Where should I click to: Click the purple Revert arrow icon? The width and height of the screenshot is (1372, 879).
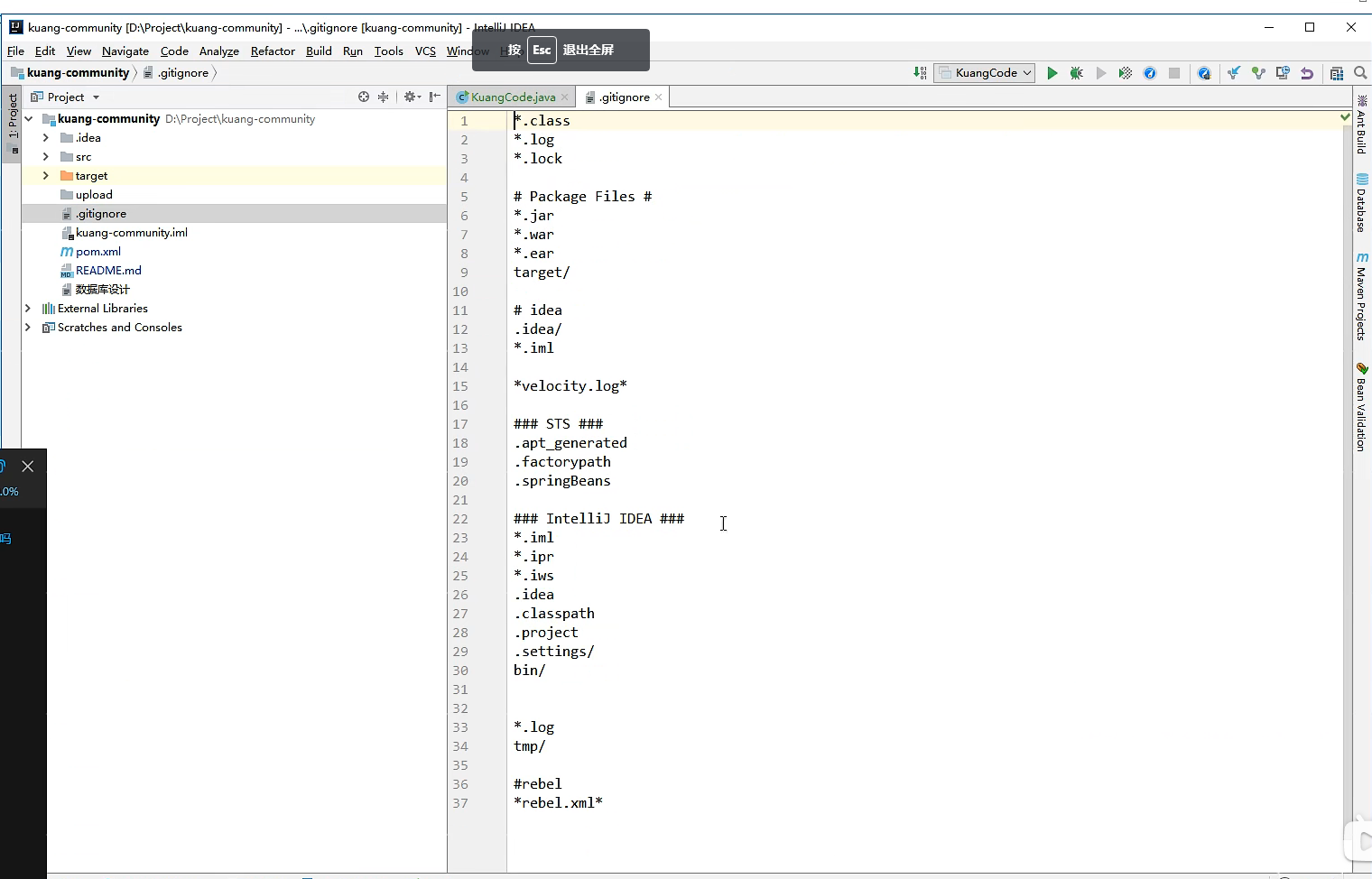point(1307,73)
